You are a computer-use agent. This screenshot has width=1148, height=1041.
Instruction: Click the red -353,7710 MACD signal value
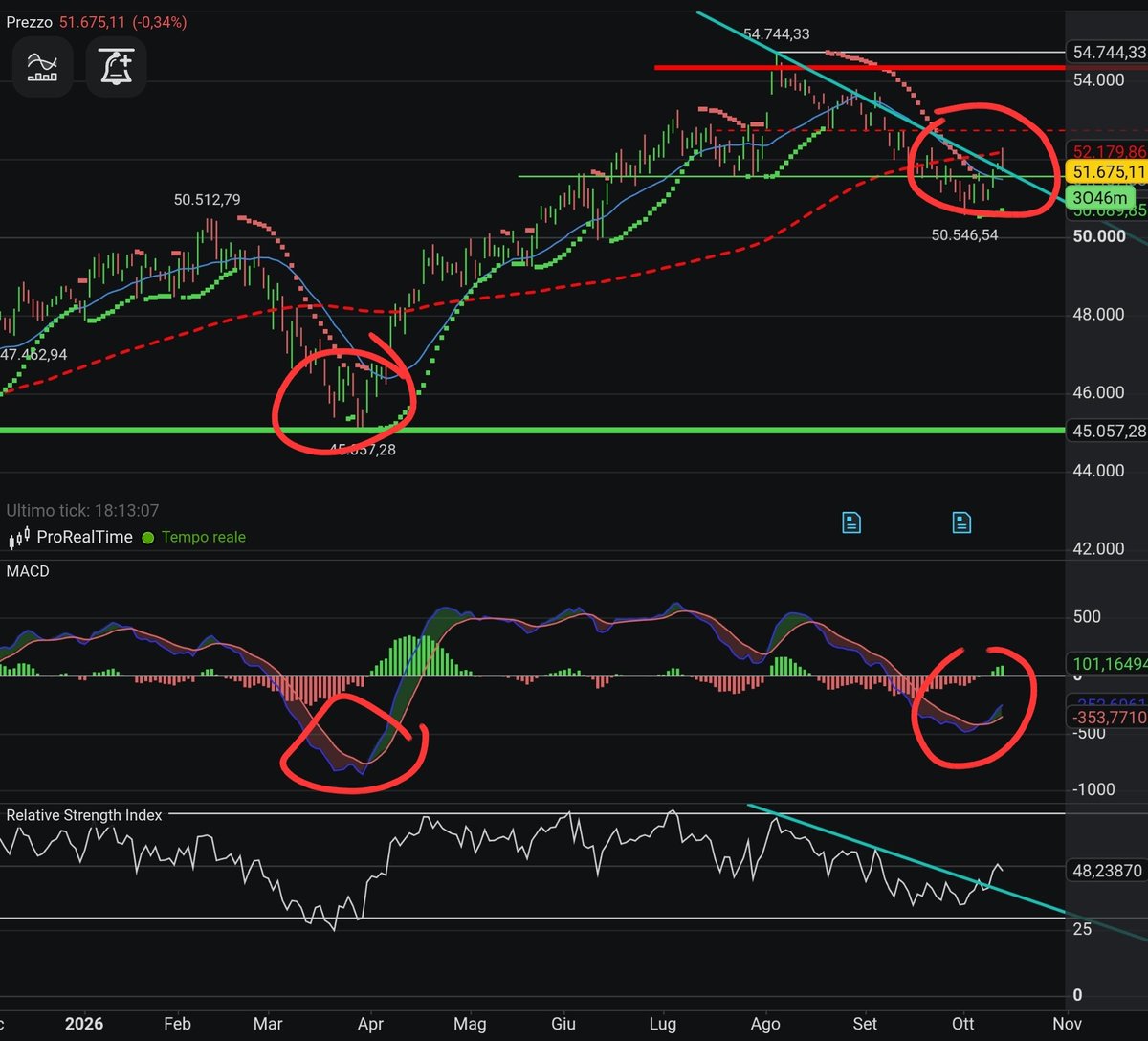pyautogui.click(x=1109, y=718)
